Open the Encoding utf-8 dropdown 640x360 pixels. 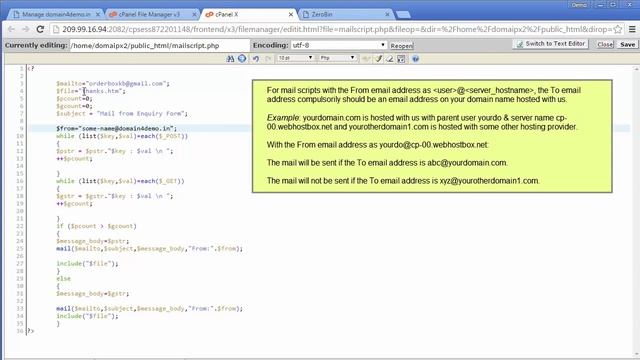(339, 45)
